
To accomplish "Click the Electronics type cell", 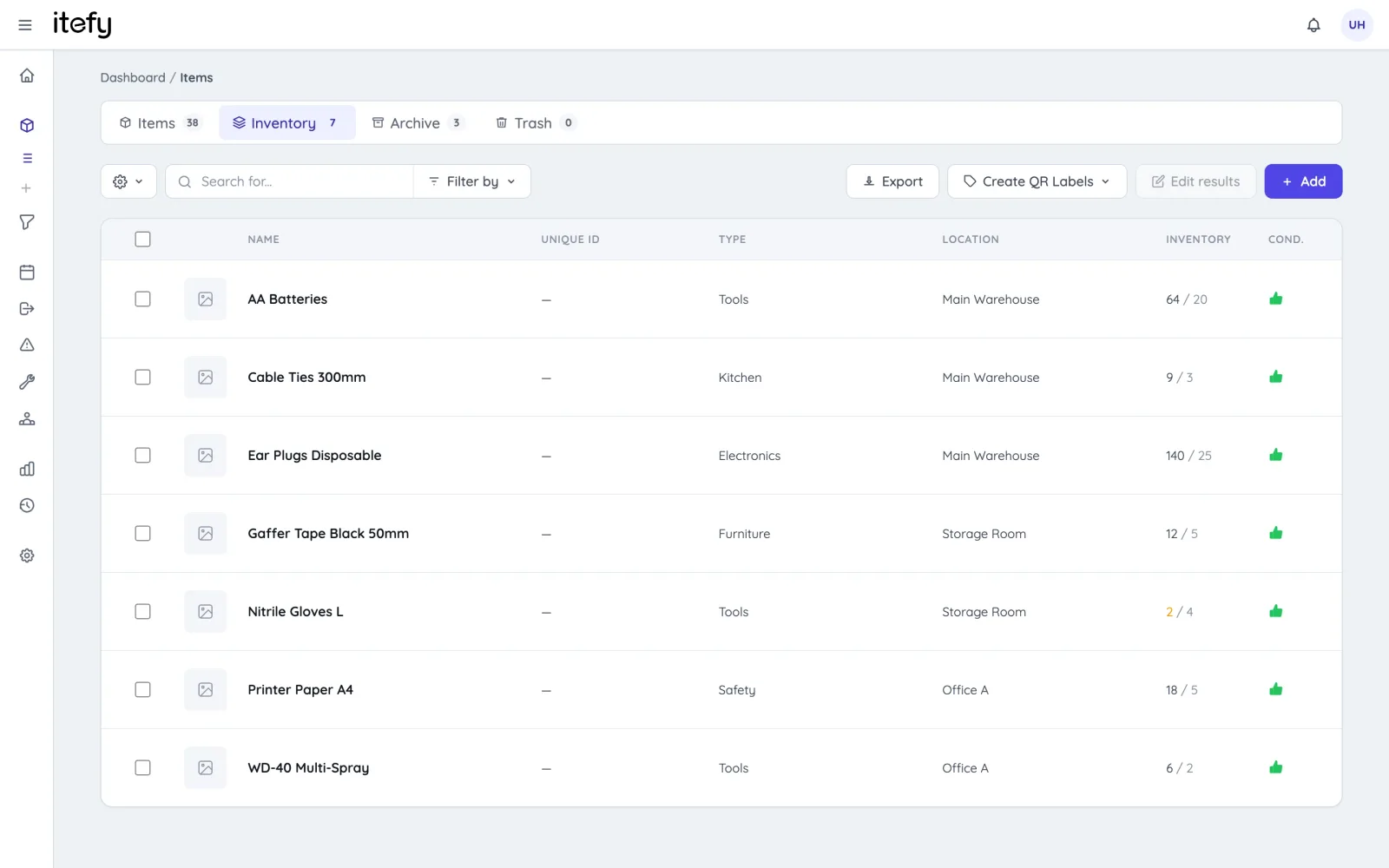I will [749, 455].
